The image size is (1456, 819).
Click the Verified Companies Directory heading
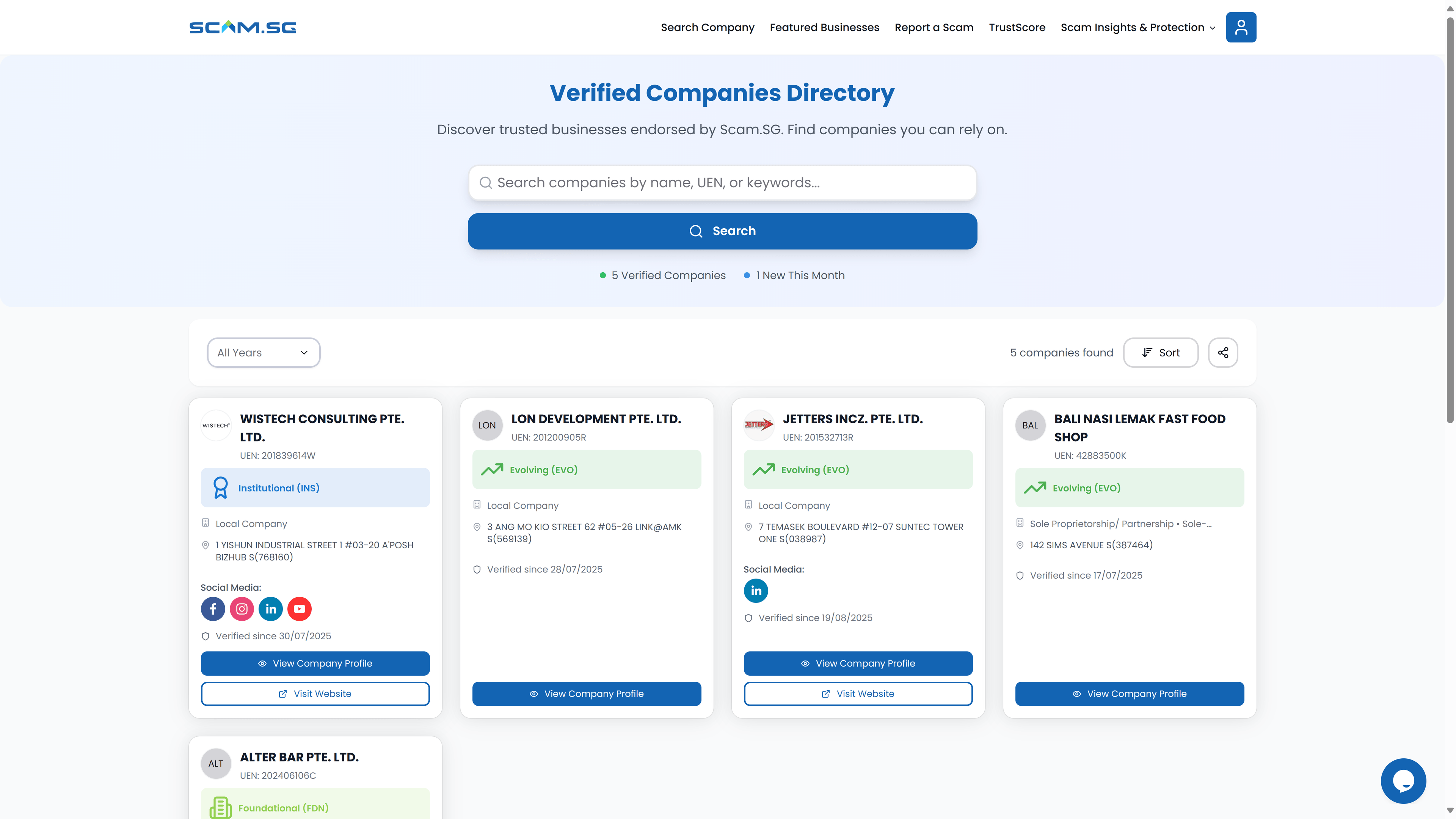[x=722, y=93]
